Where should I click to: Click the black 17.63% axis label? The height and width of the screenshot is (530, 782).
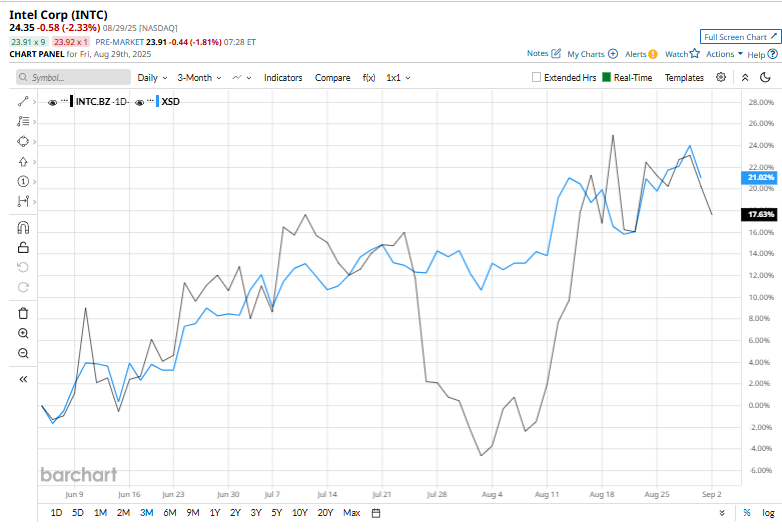(759, 214)
